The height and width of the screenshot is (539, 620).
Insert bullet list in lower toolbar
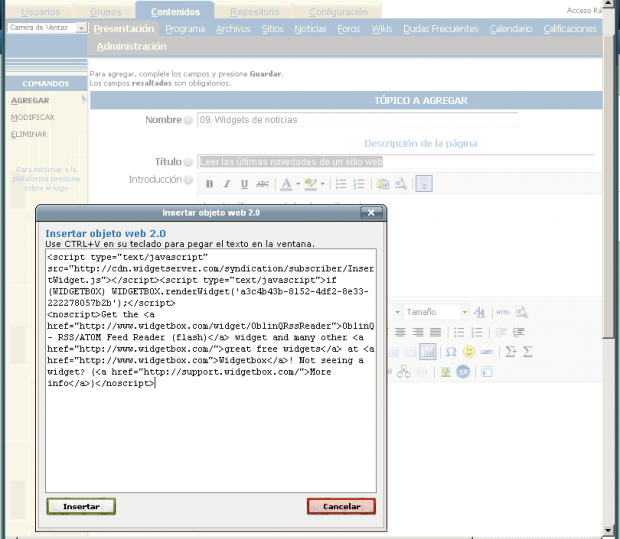coord(459,332)
